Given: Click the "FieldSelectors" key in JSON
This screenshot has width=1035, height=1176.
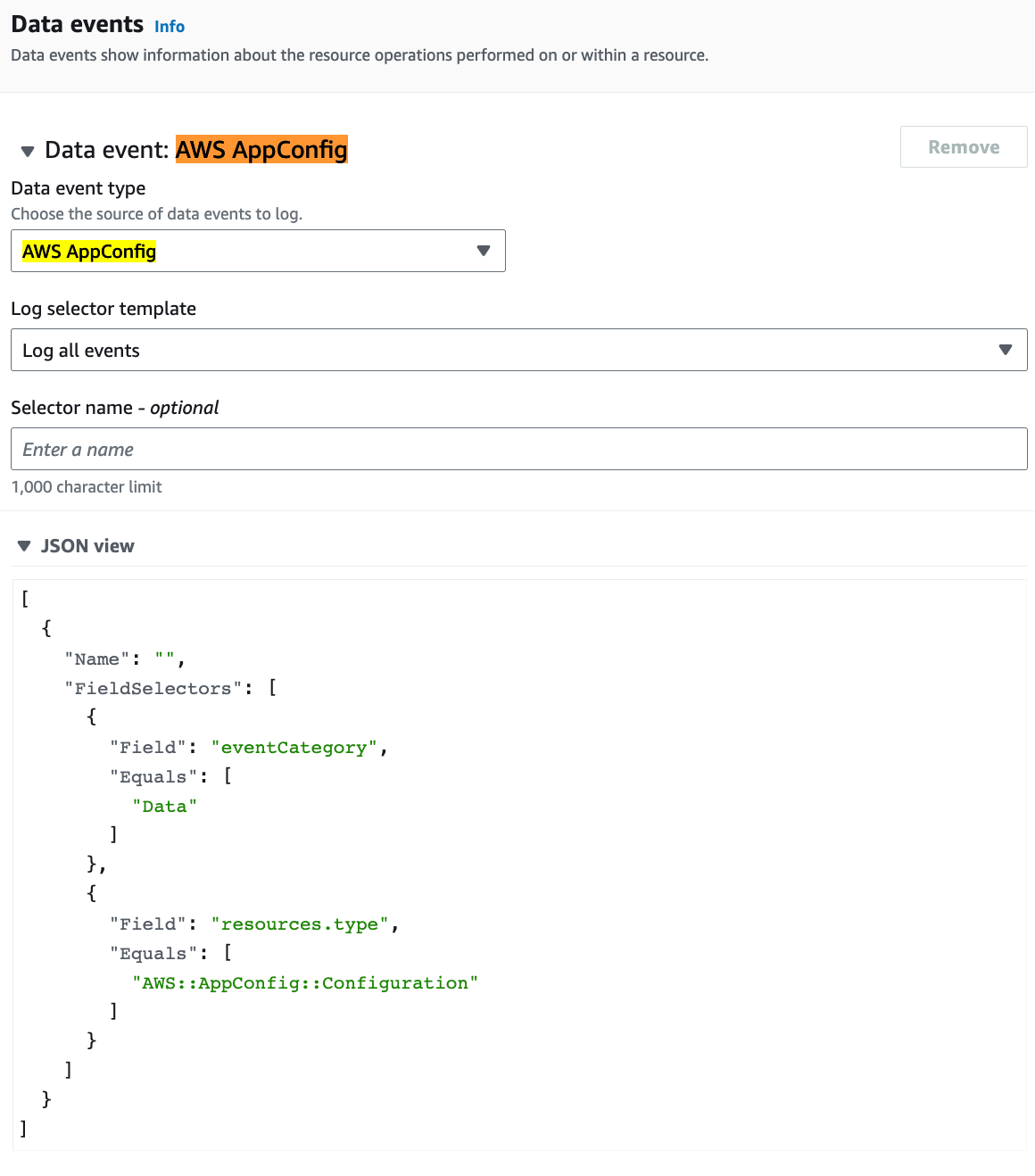Looking at the screenshot, I should coord(153,689).
